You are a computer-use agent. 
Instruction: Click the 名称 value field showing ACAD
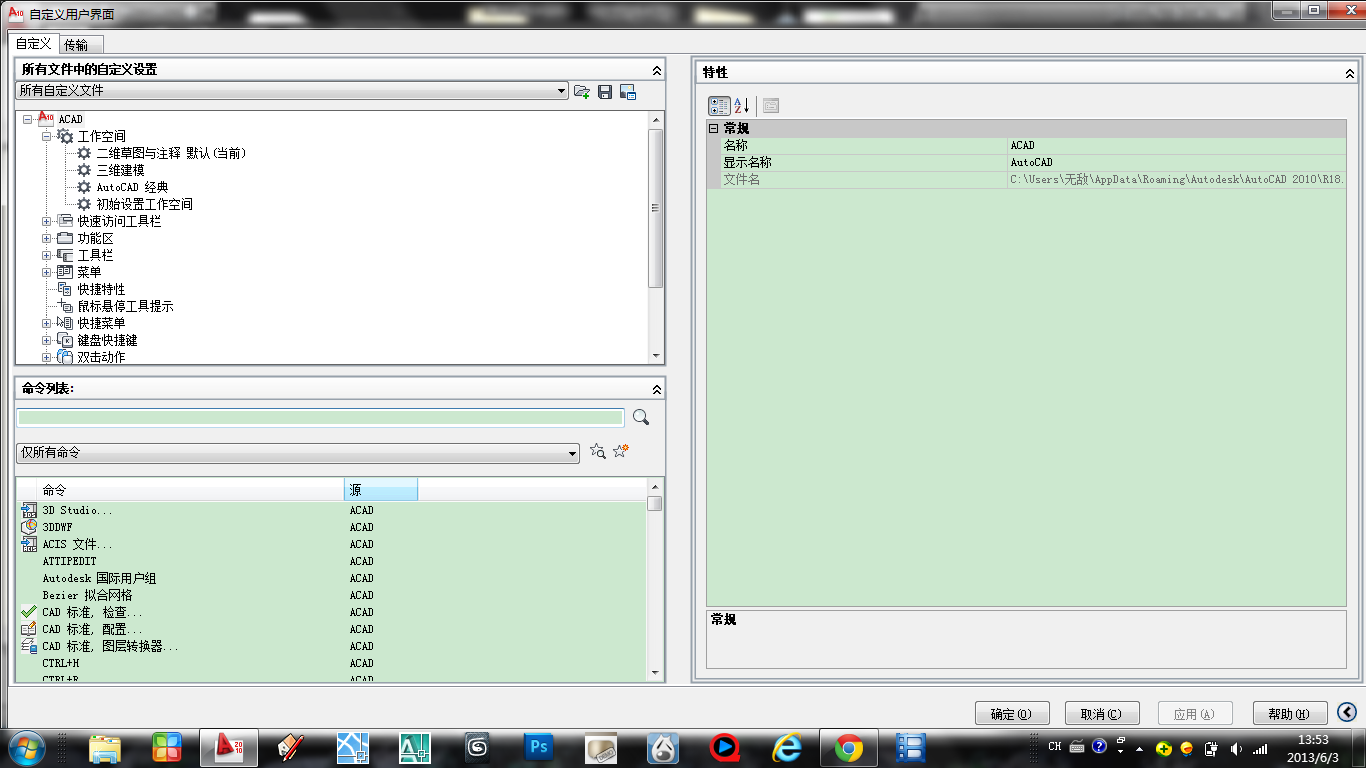(x=1177, y=145)
